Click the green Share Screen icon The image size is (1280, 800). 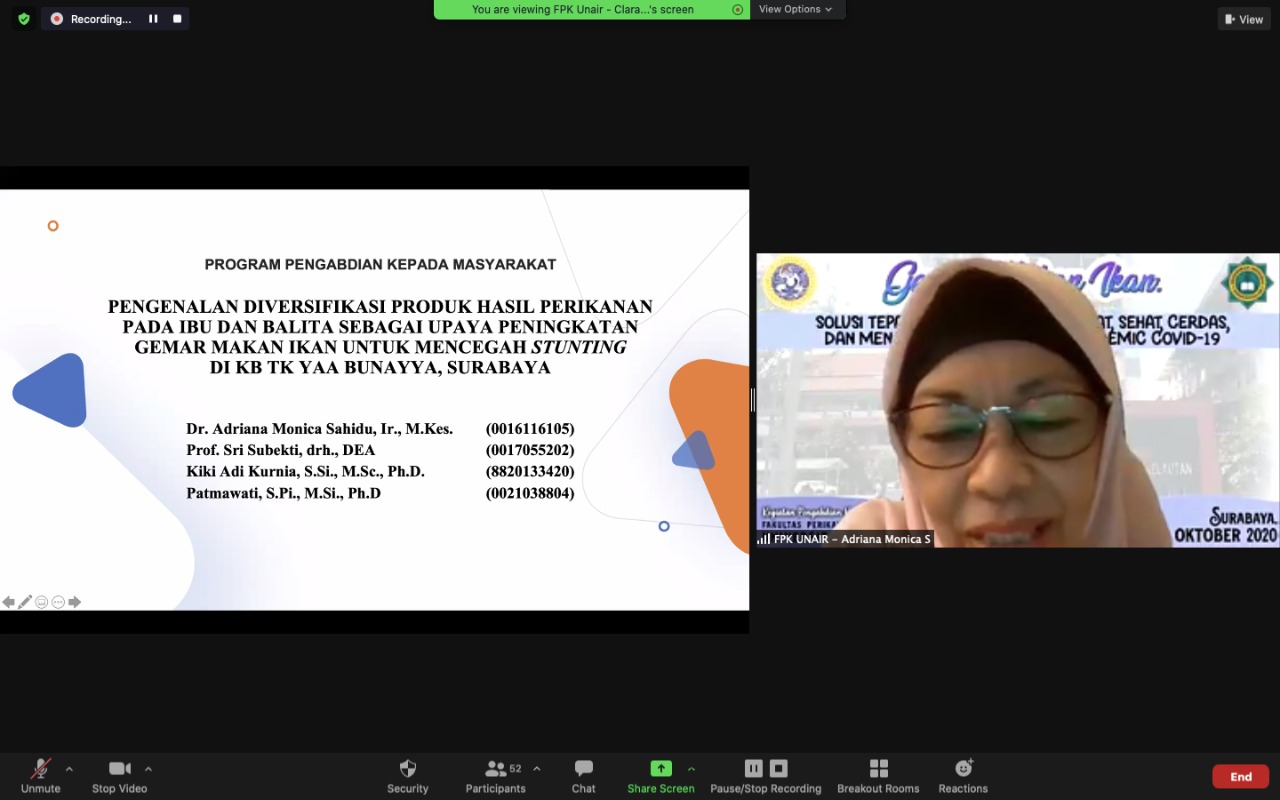pos(661,768)
